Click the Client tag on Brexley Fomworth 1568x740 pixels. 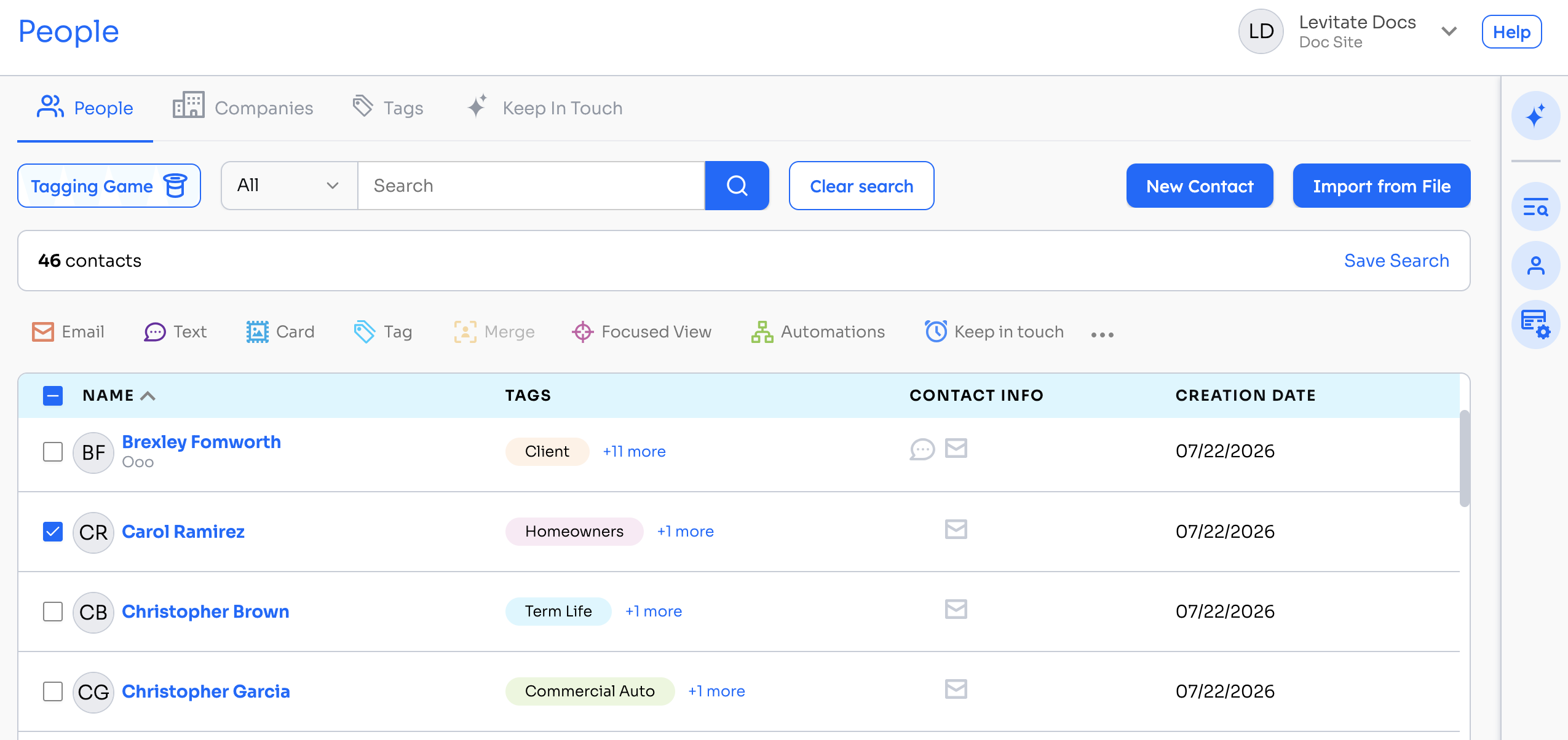(547, 452)
